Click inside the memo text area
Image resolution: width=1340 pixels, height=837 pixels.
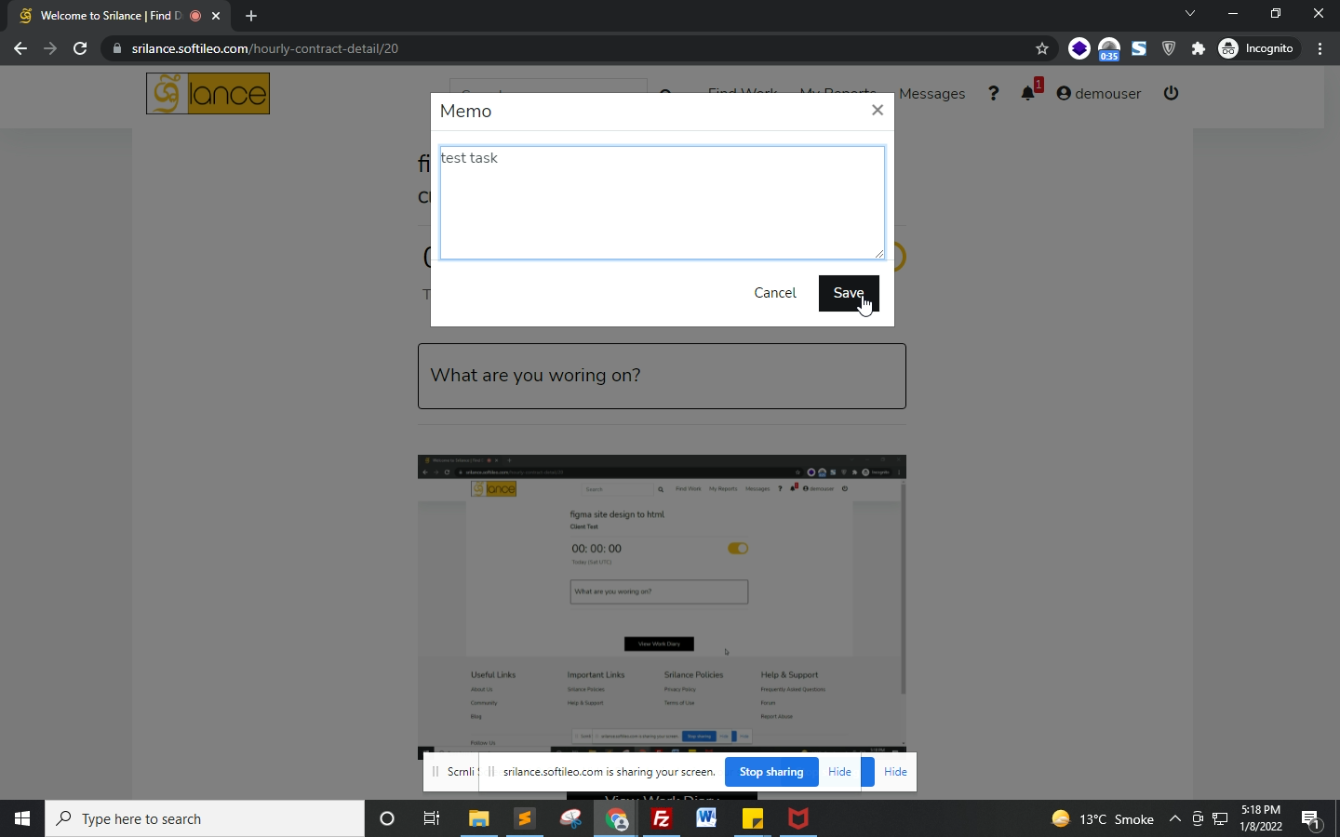point(662,203)
